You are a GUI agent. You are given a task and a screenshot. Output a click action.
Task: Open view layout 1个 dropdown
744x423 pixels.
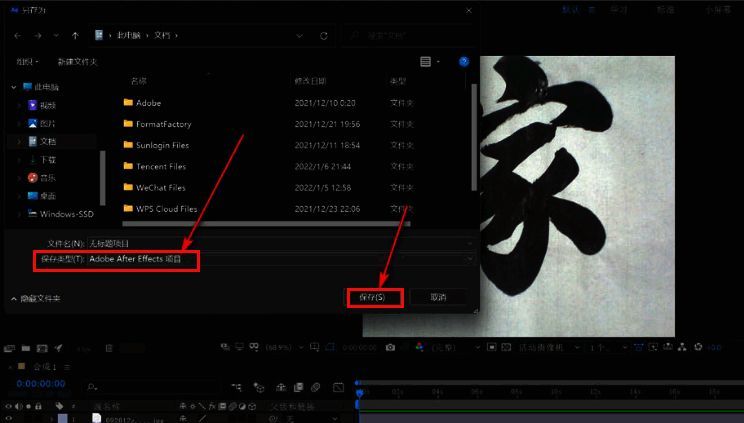[x=608, y=348]
